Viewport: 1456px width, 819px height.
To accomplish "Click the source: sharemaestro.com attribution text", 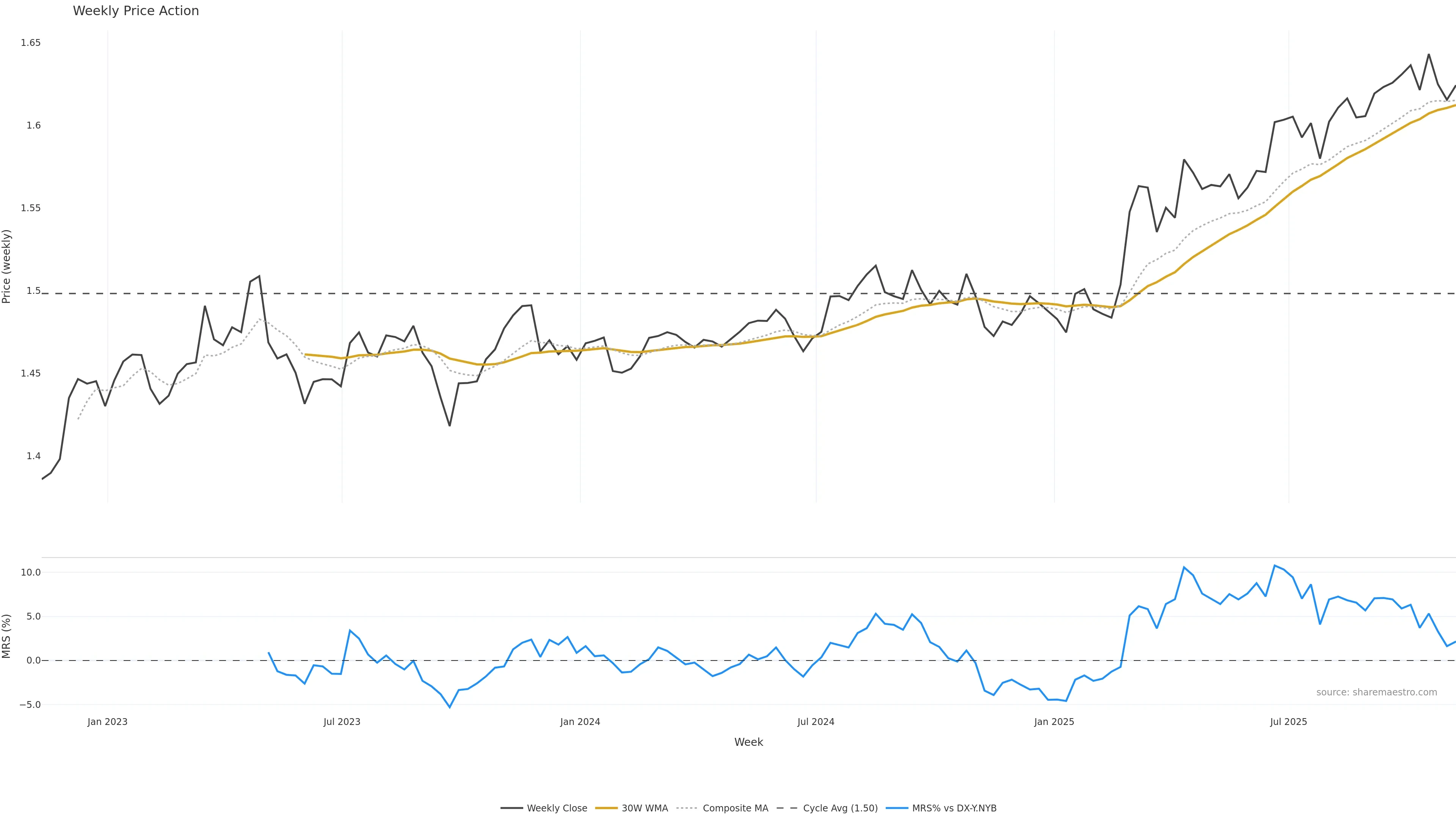I will coord(1376,692).
